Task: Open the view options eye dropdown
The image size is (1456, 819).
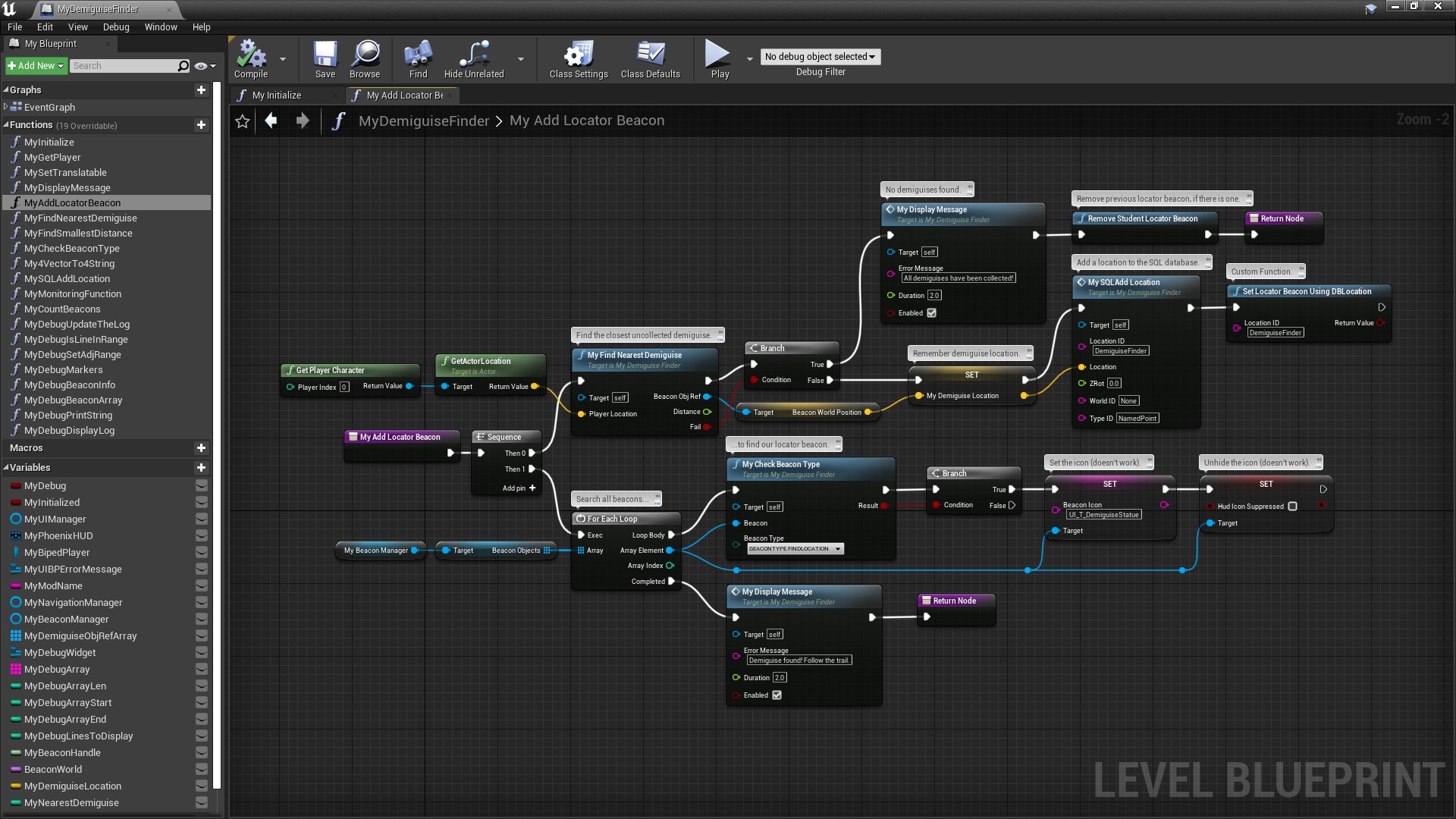Action: (x=205, y=66)
